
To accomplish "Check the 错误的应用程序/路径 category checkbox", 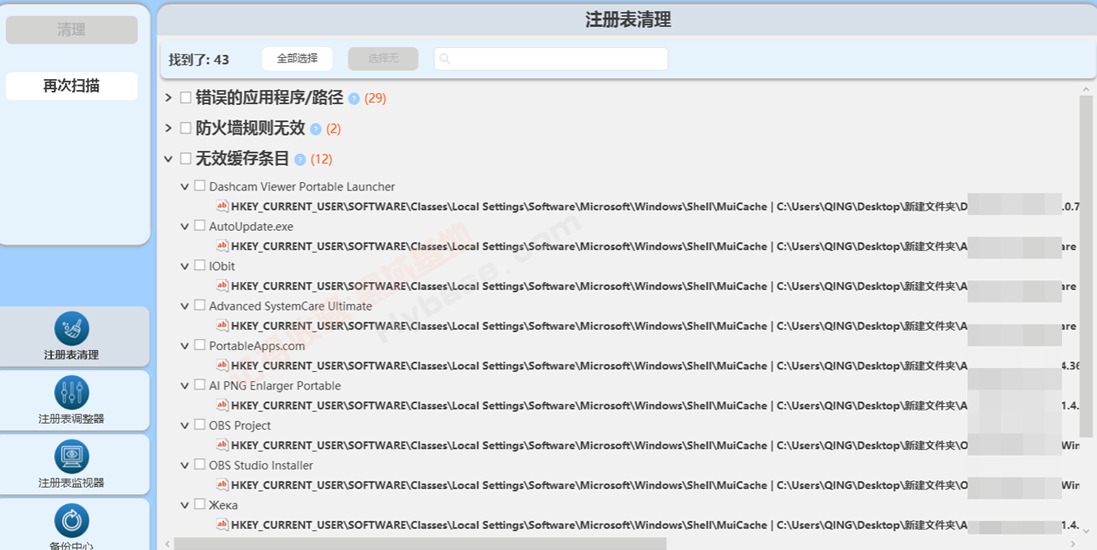I will [x=185, y=97].
